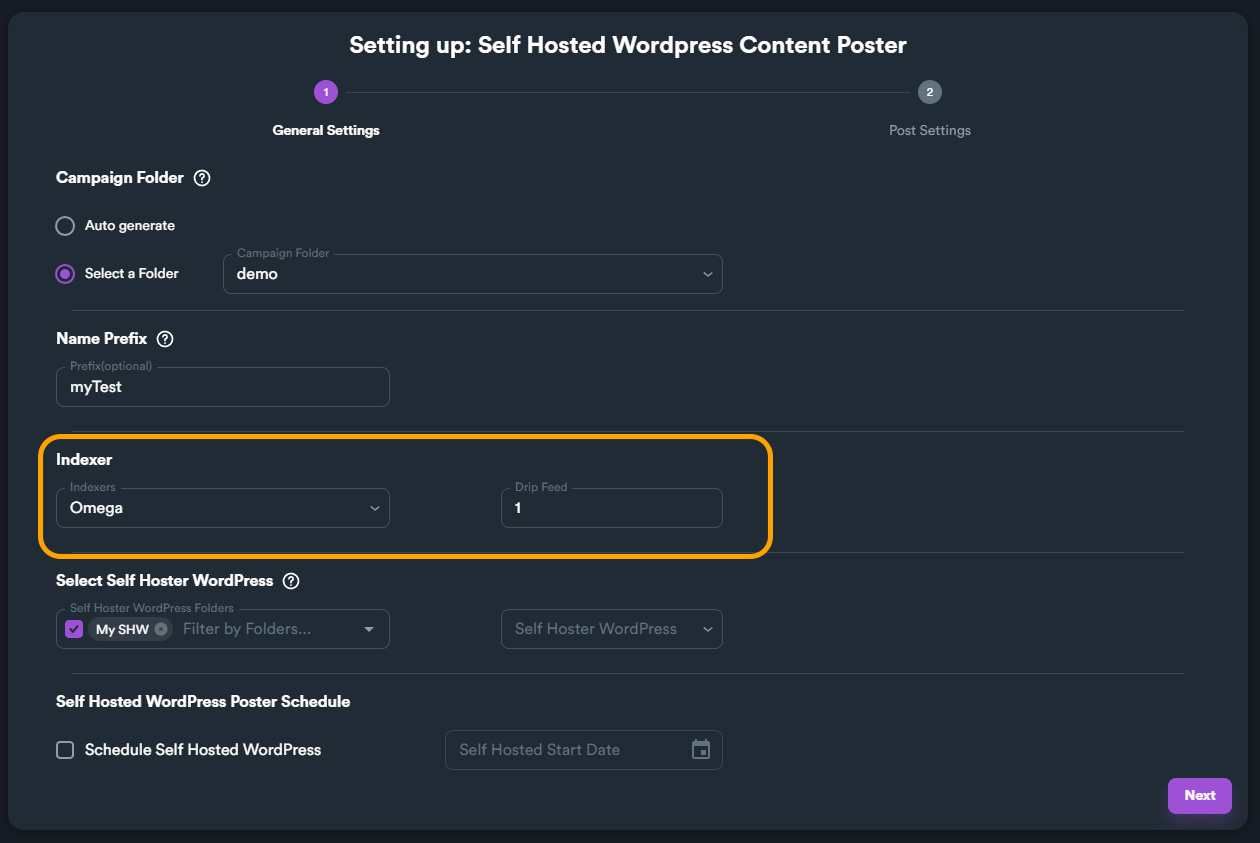
Task: Click help icon beside Name Prefix
Action: click(x=165, y=339)
